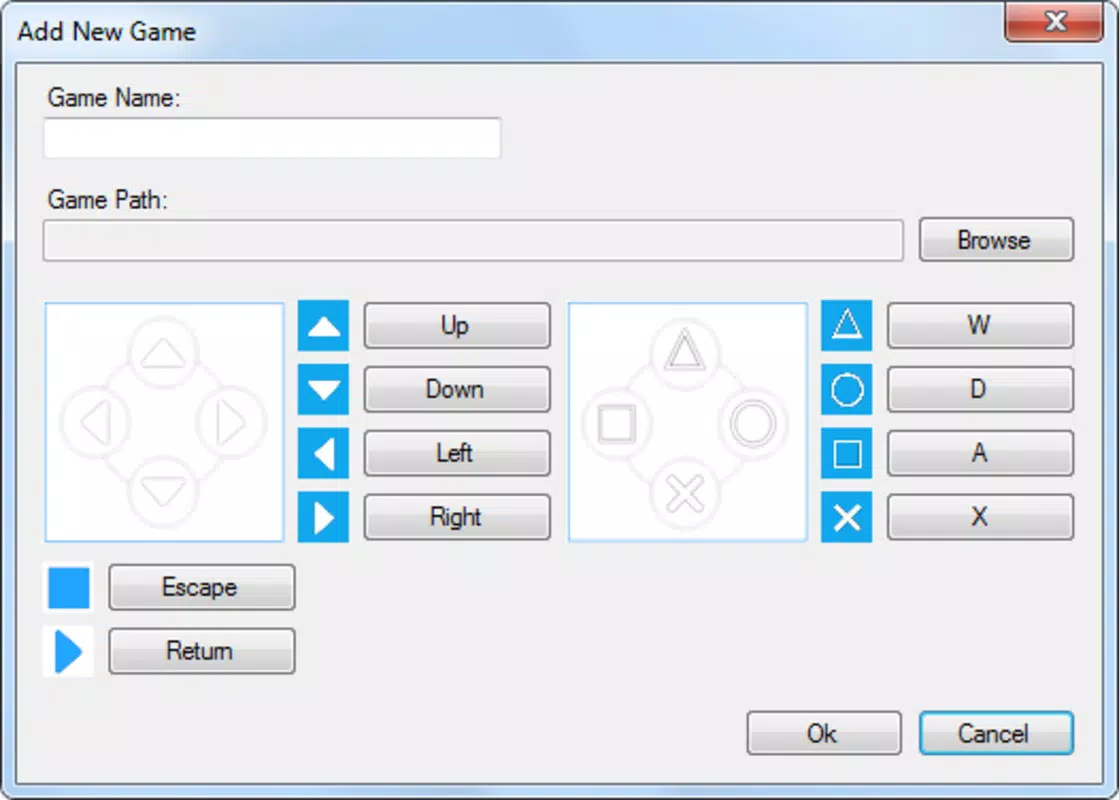Click the faded D-pad right arrow in diagram
The image size is (1119, 800).
(231, 422)
